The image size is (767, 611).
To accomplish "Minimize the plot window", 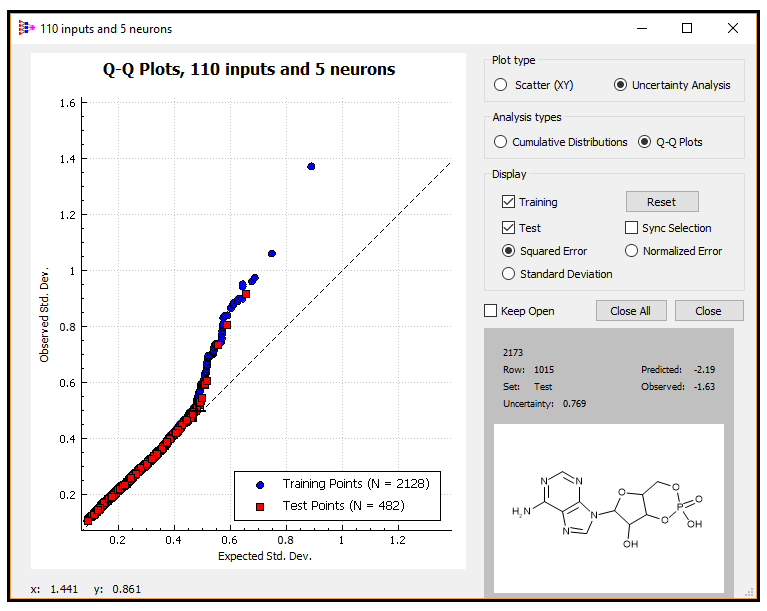I will [642, 28].
